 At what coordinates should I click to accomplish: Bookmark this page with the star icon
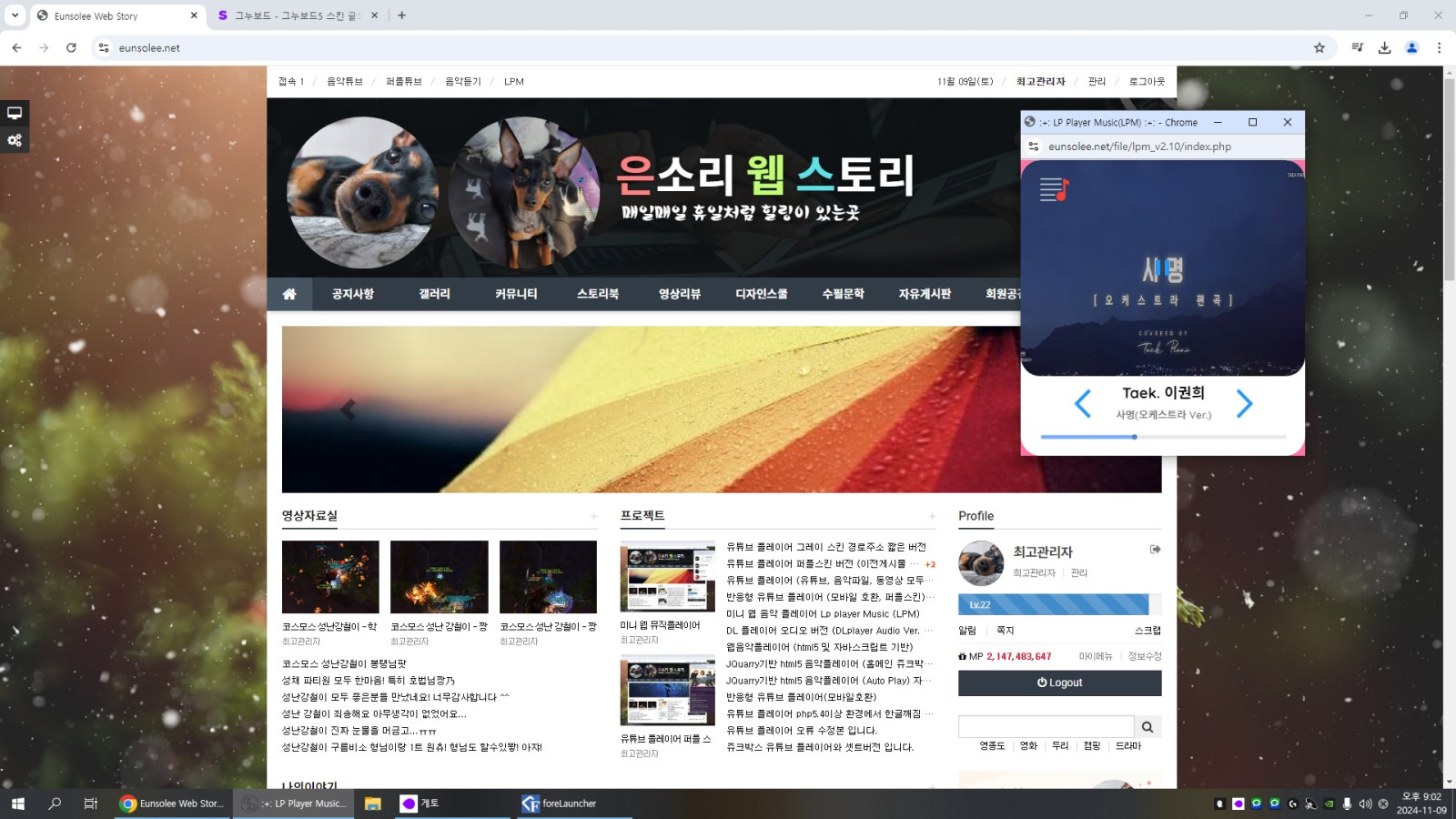(1319, 47)
